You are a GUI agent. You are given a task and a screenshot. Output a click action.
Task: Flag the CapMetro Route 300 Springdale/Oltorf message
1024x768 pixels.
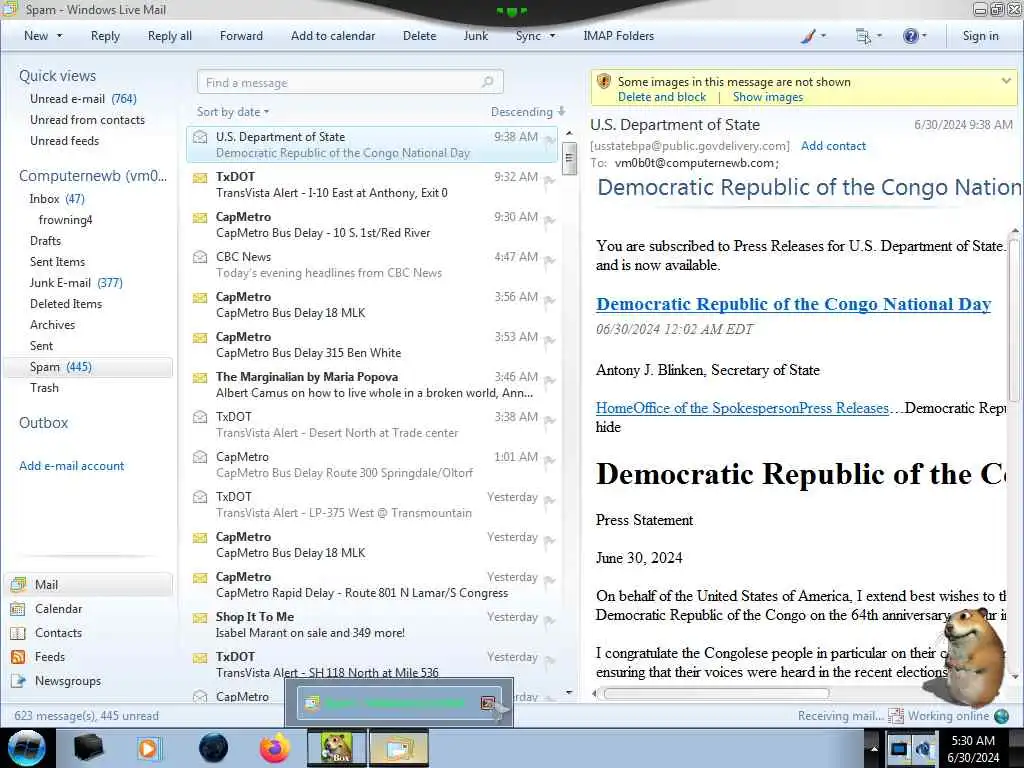tap(550, 461)
